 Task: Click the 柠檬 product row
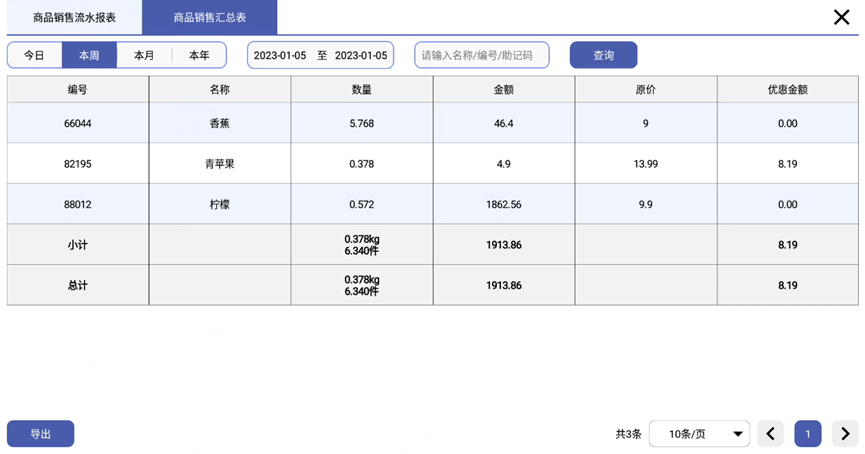(220, 204)
